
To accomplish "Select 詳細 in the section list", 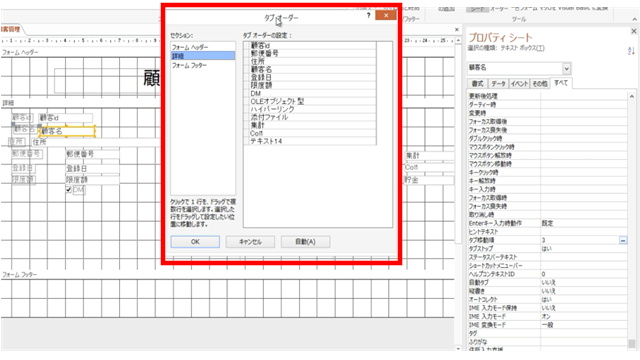I will pos(202,56).
